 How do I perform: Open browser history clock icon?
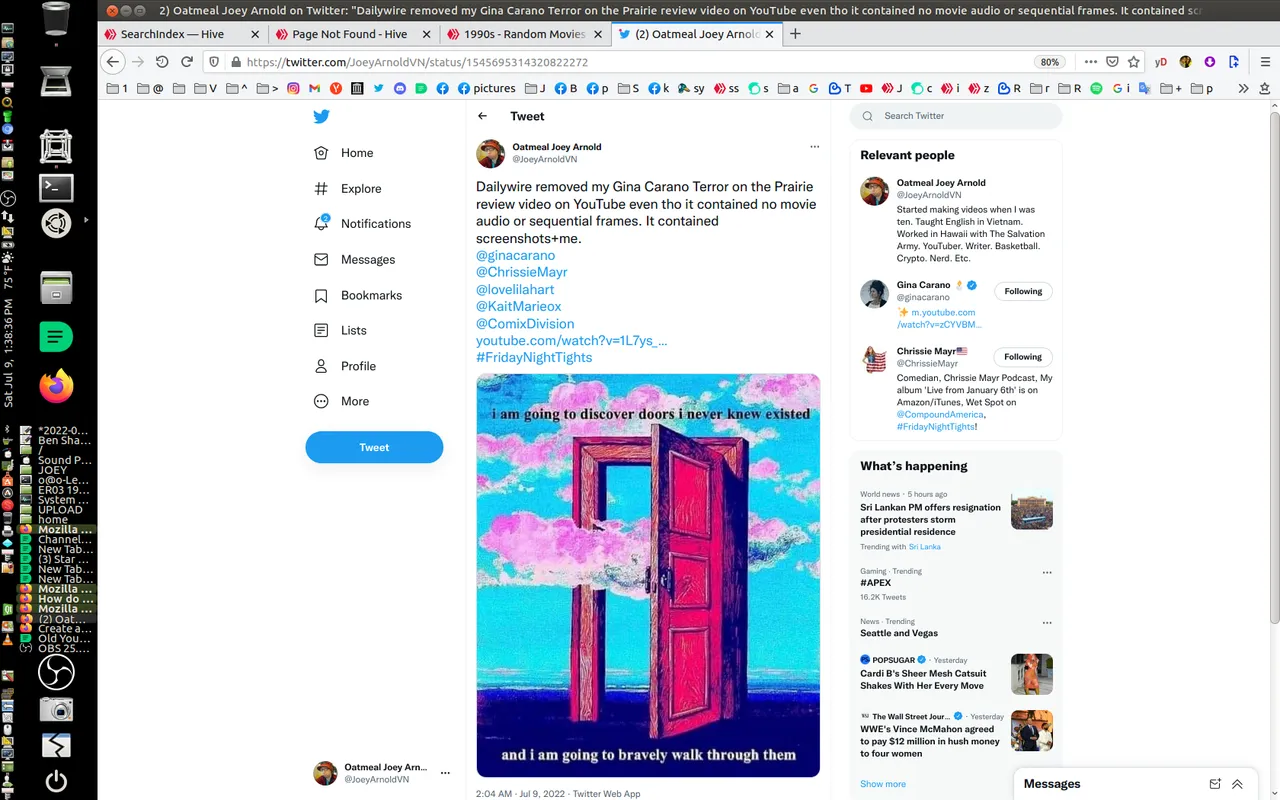coord(162,61)
